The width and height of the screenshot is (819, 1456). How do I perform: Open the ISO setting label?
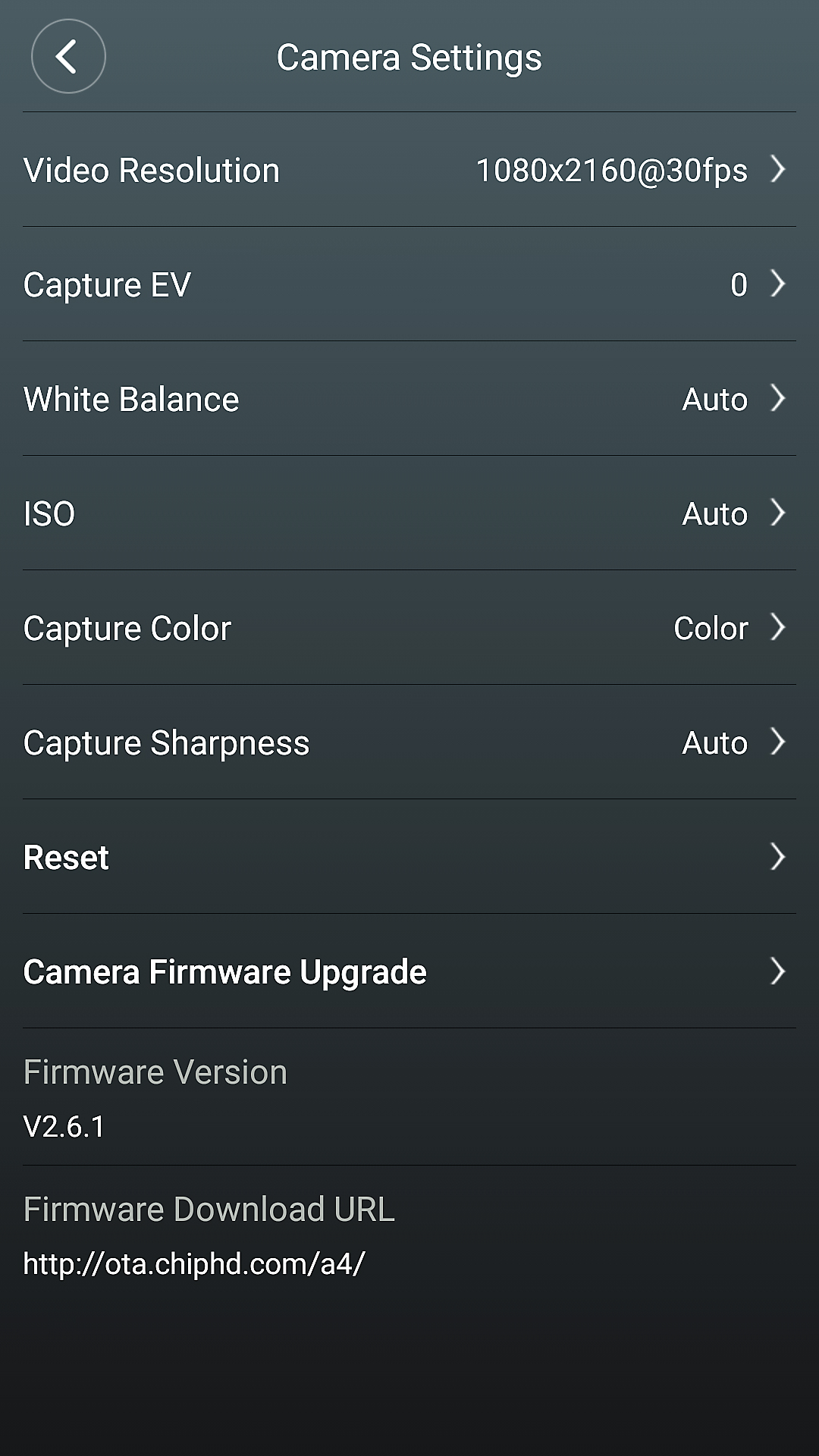[49, 514]
